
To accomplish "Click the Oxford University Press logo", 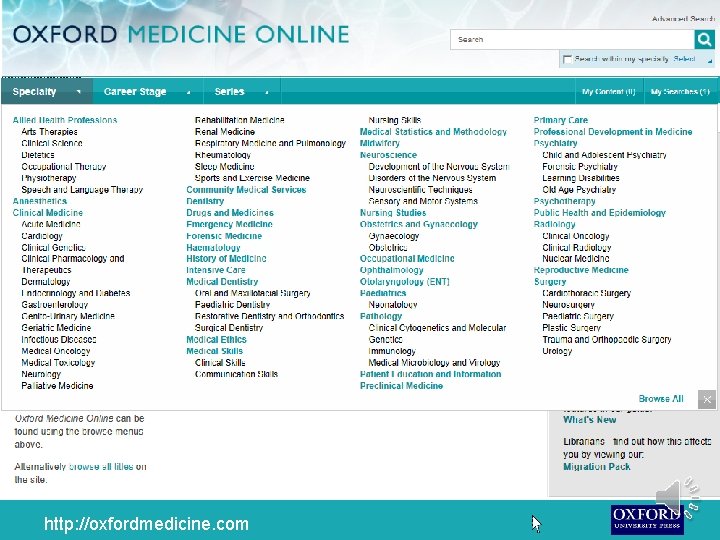I will coord(647,519).
